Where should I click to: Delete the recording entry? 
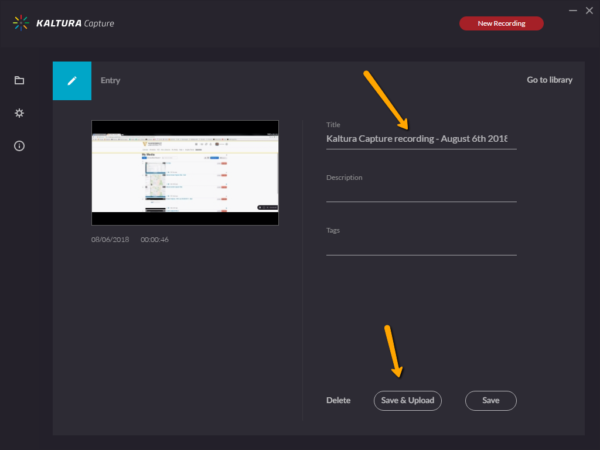point(338,401)
